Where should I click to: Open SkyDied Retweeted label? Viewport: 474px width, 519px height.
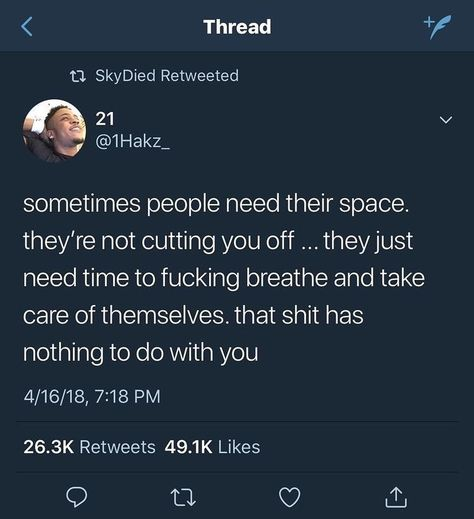pyautogui.click(x=167, y=75)
